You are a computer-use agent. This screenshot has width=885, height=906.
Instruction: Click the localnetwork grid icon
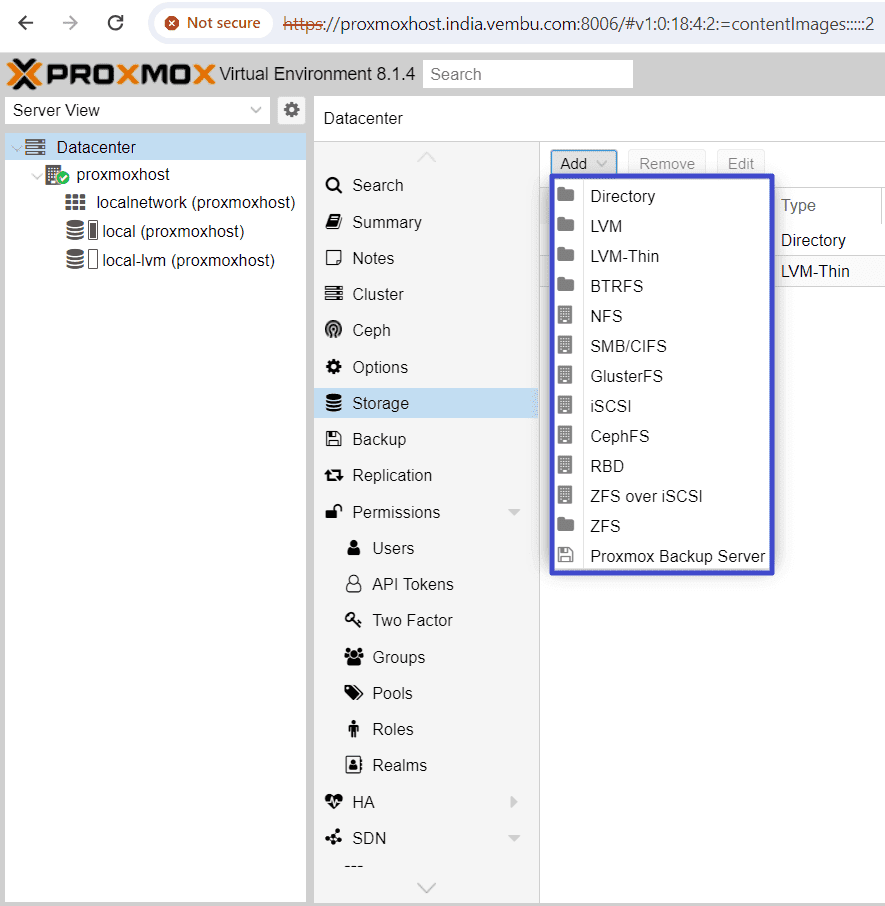75,202
